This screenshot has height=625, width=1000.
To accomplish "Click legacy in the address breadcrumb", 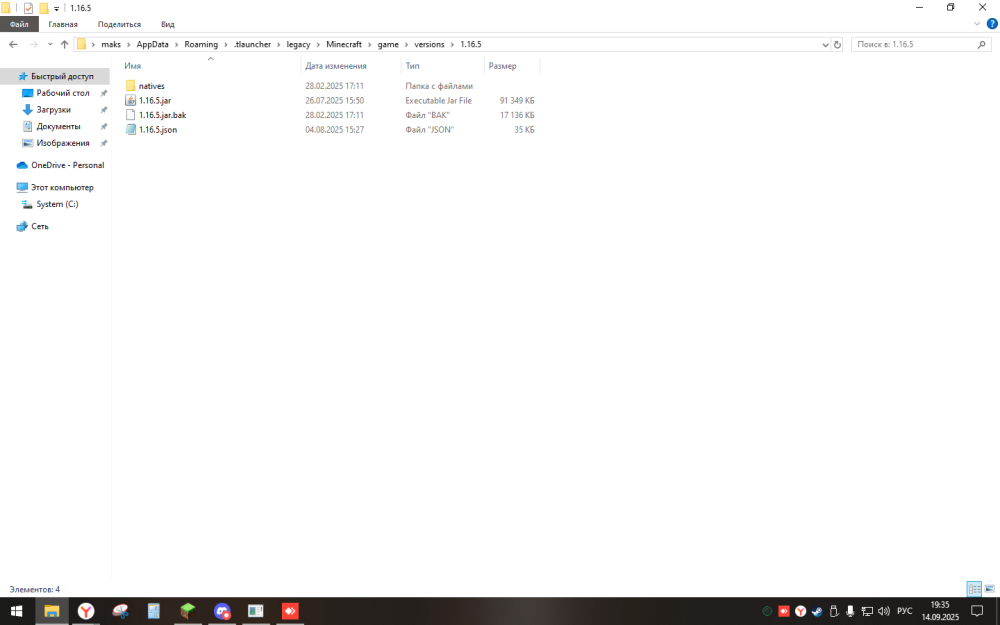I will click(x=298, y=45).
